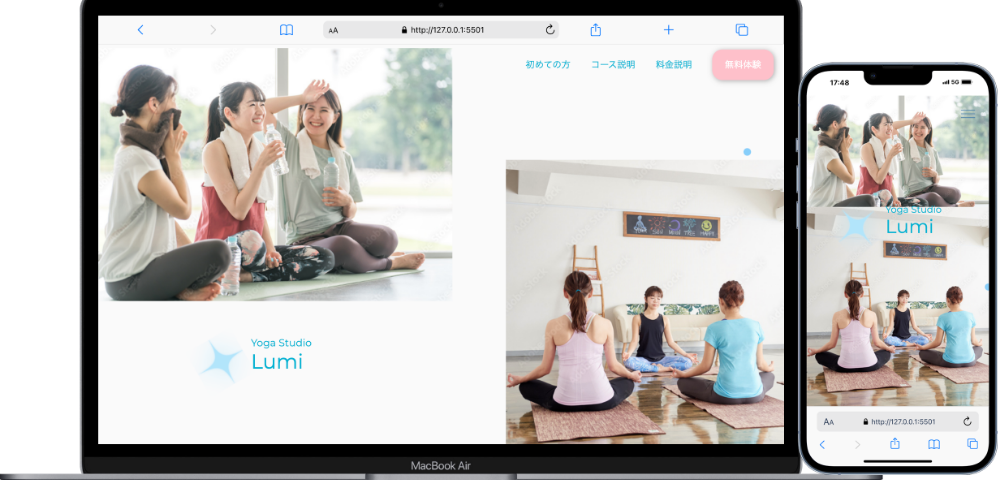Click the 料金説明 navigation link
Viewport: 1000px width, 480px height.
(x=673, y=65)
